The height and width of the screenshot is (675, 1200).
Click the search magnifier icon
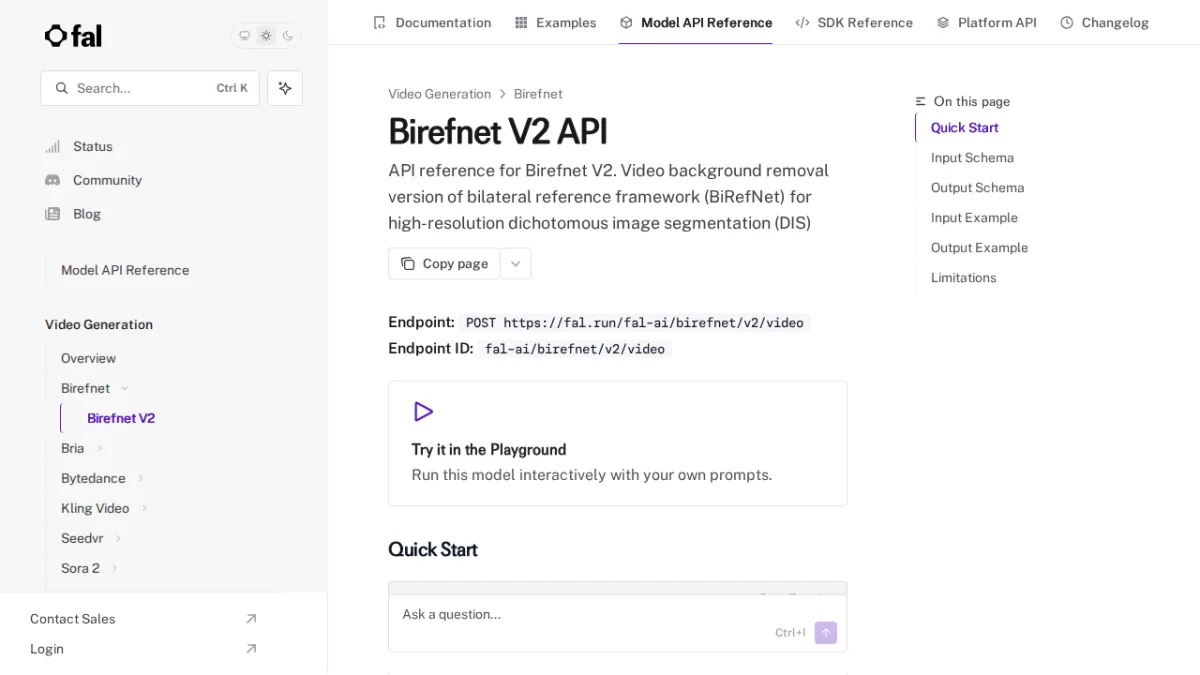coord(62,88)
